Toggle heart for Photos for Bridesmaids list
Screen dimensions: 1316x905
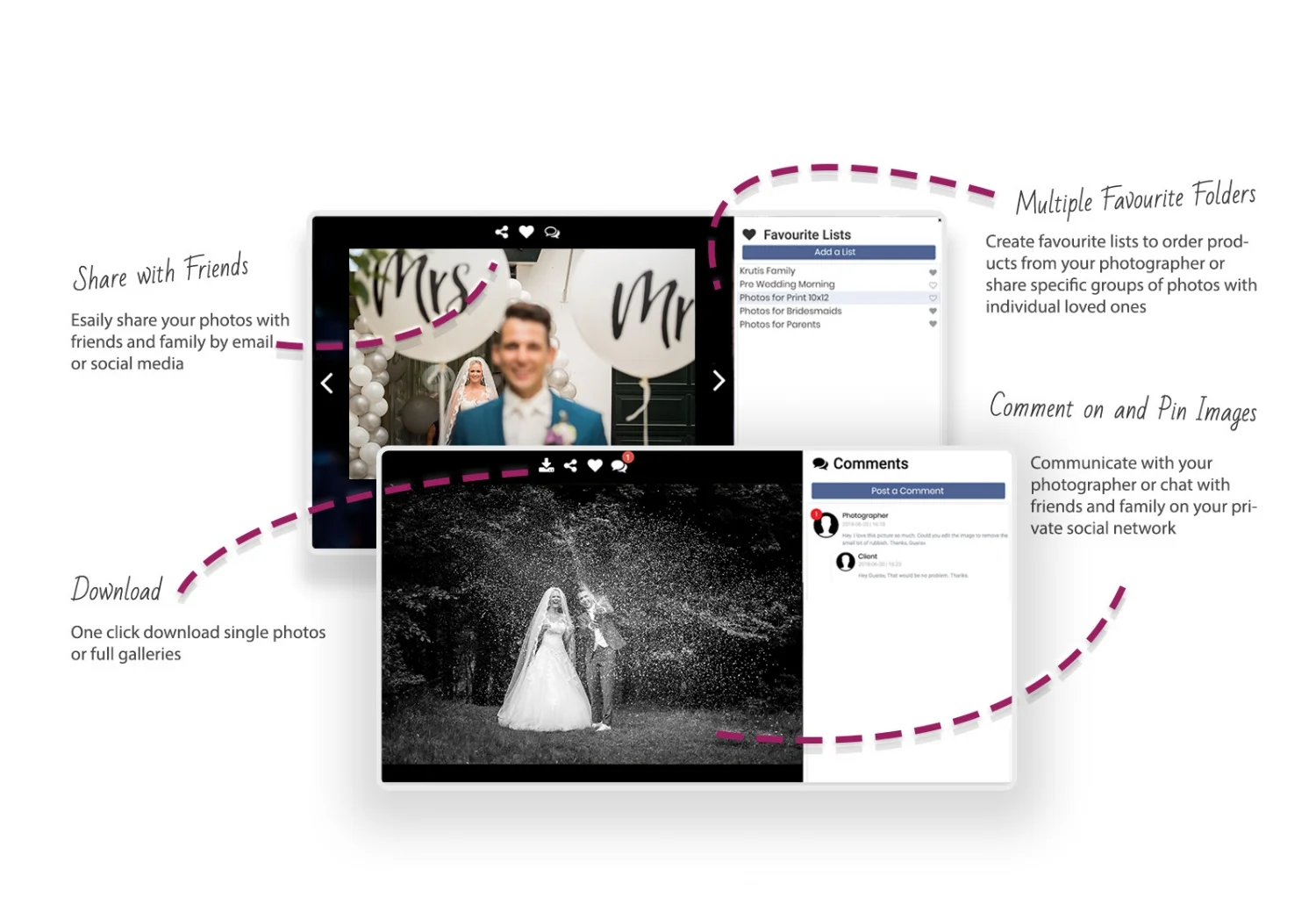pos(933,311)
